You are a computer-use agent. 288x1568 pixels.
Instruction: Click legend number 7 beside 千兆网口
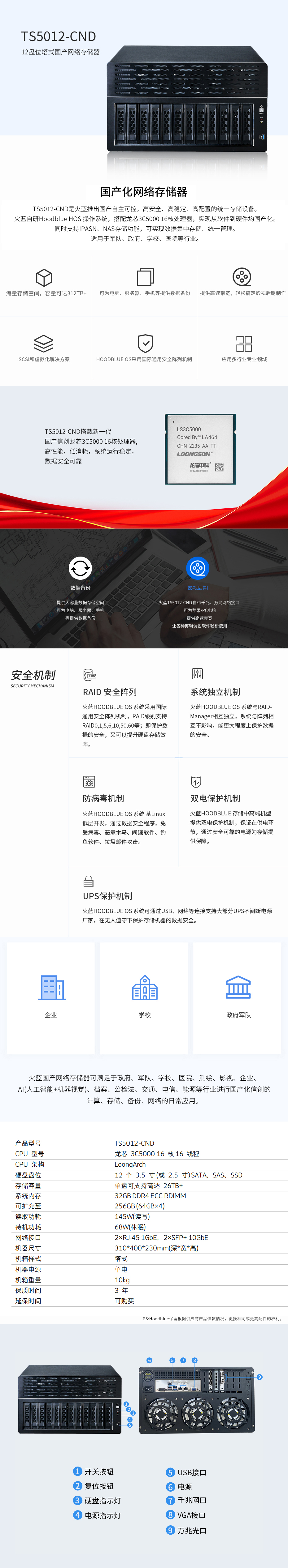(x=170, y=1500)
